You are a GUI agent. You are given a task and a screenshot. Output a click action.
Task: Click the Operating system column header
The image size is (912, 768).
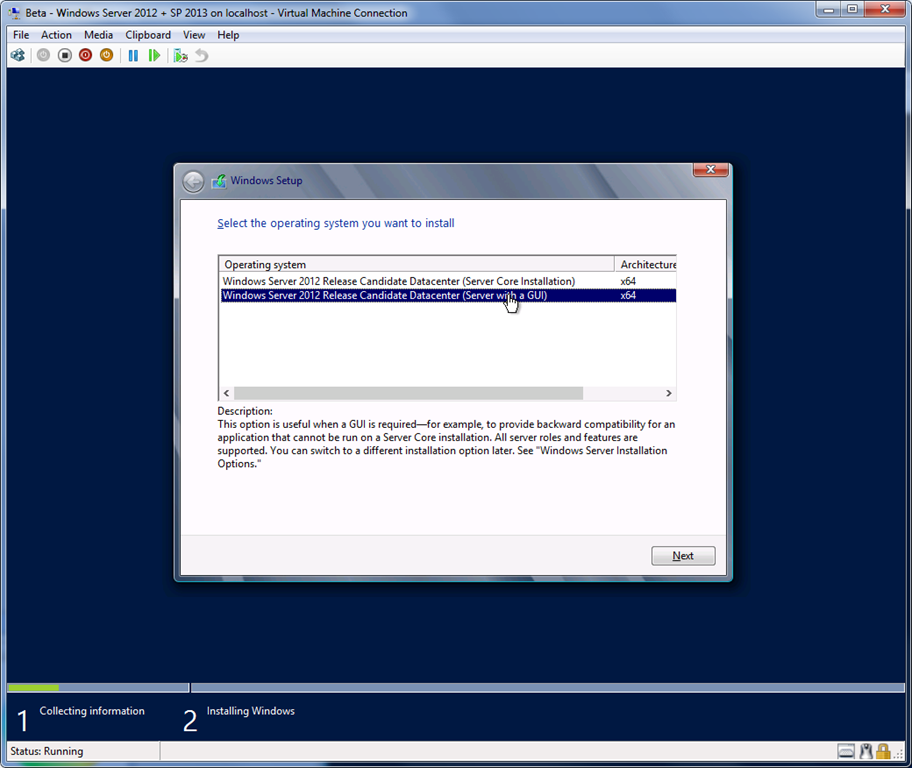[416, 264]
